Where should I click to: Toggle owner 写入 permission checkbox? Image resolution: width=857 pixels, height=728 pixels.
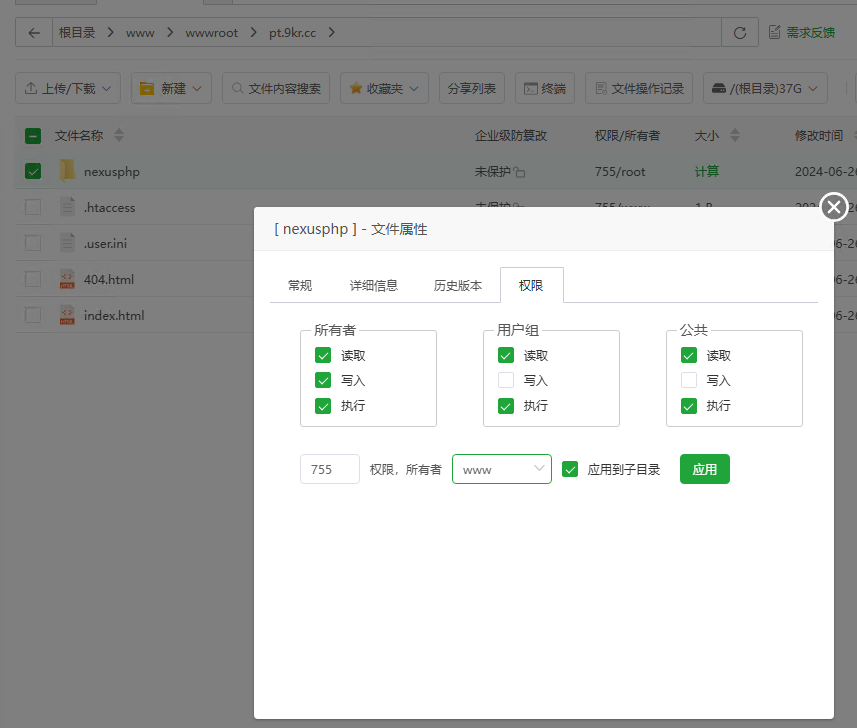pos(323,380)
